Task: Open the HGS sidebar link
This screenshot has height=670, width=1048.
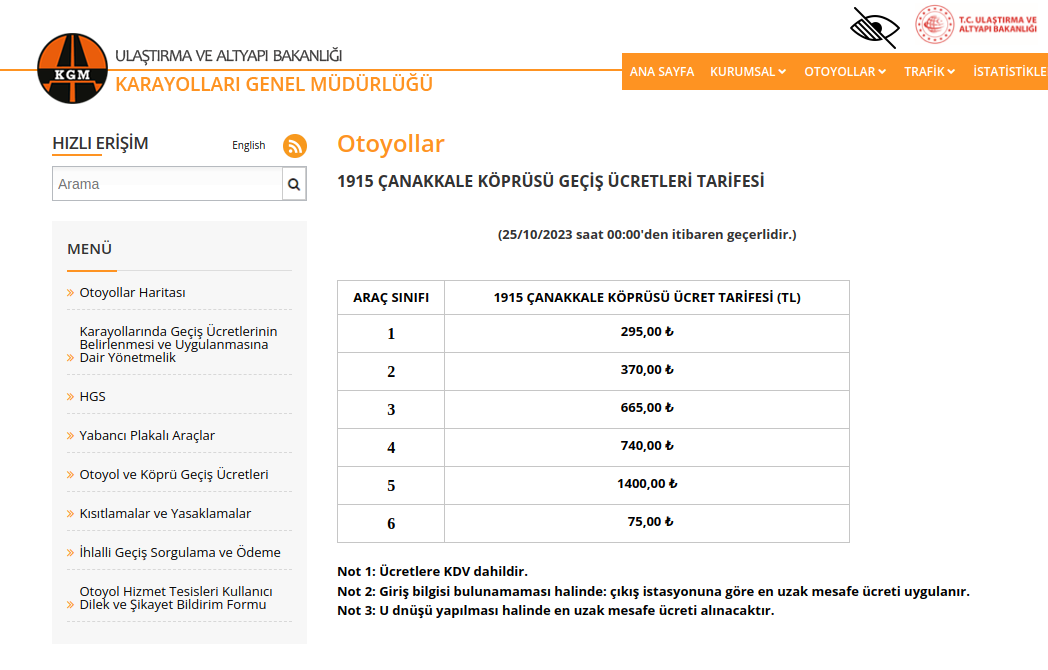Action: 92,397
